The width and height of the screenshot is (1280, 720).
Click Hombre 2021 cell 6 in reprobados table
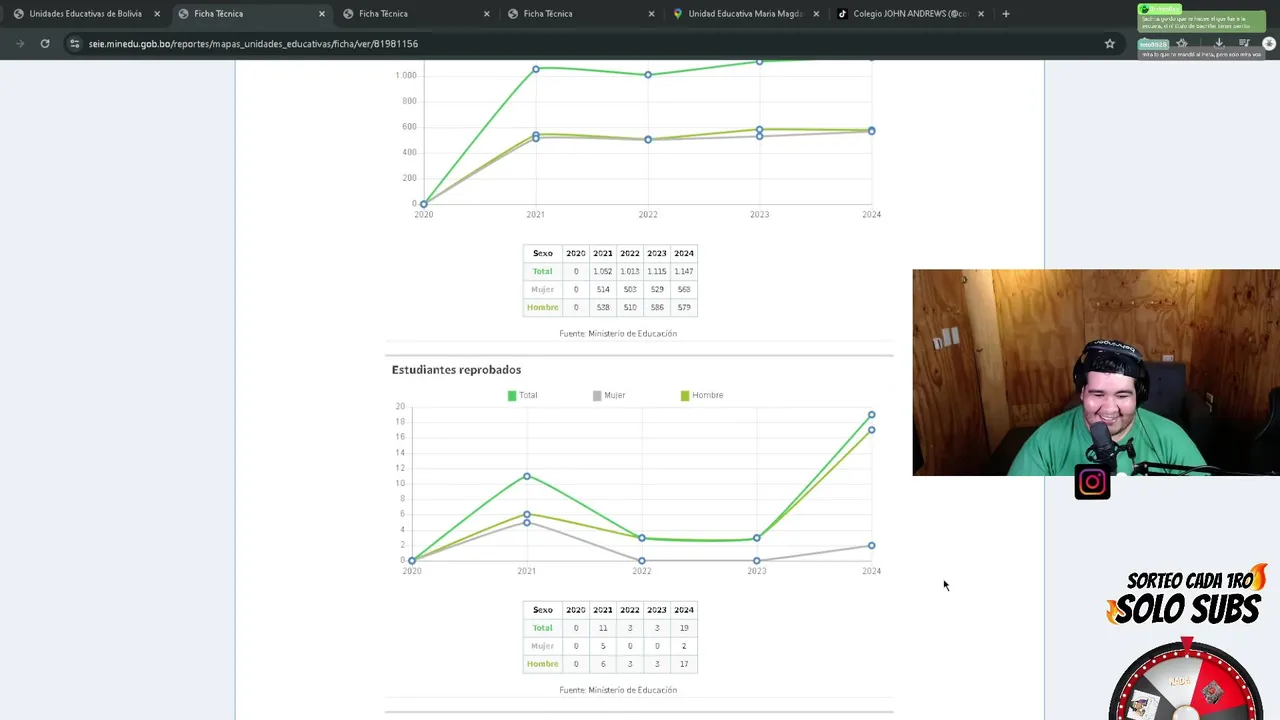[602, 664]
